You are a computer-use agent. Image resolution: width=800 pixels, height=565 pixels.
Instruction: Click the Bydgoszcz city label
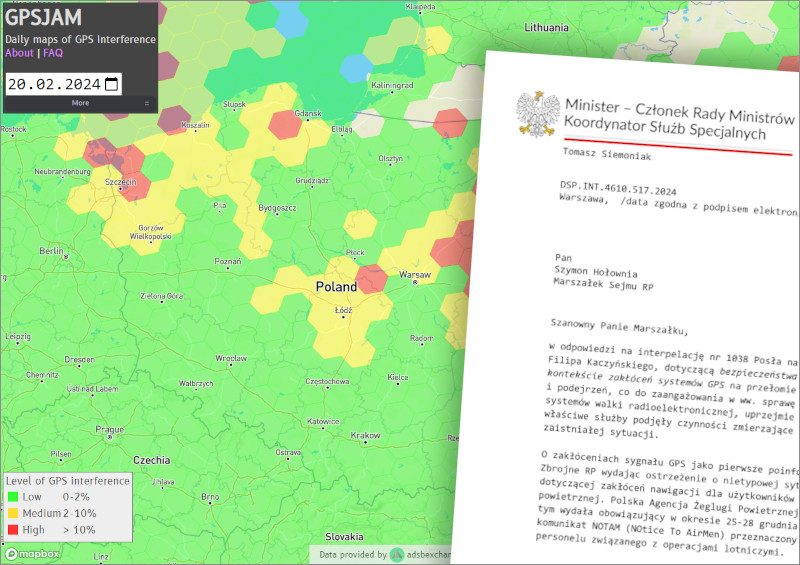click(x=277, y=208)
